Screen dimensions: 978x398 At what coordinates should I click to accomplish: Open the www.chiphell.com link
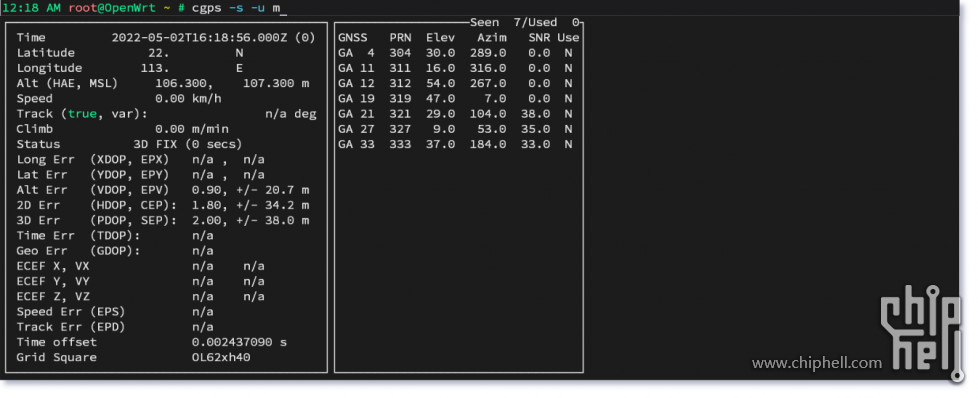[816, 363]
